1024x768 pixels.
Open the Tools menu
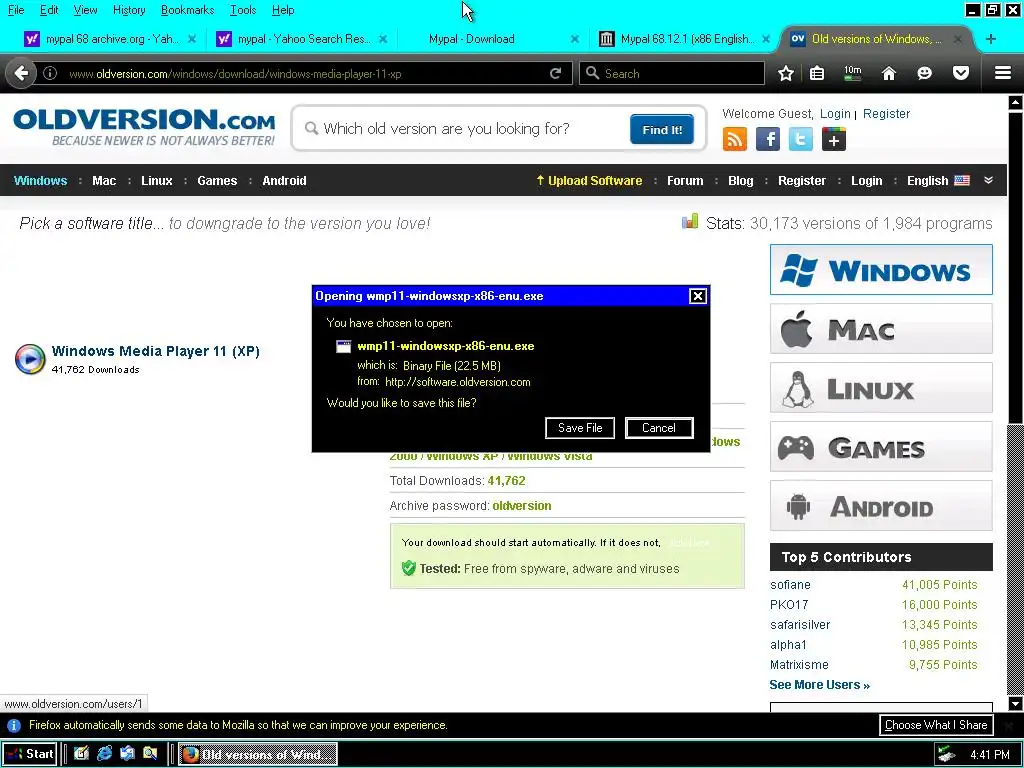pos(243,10)
